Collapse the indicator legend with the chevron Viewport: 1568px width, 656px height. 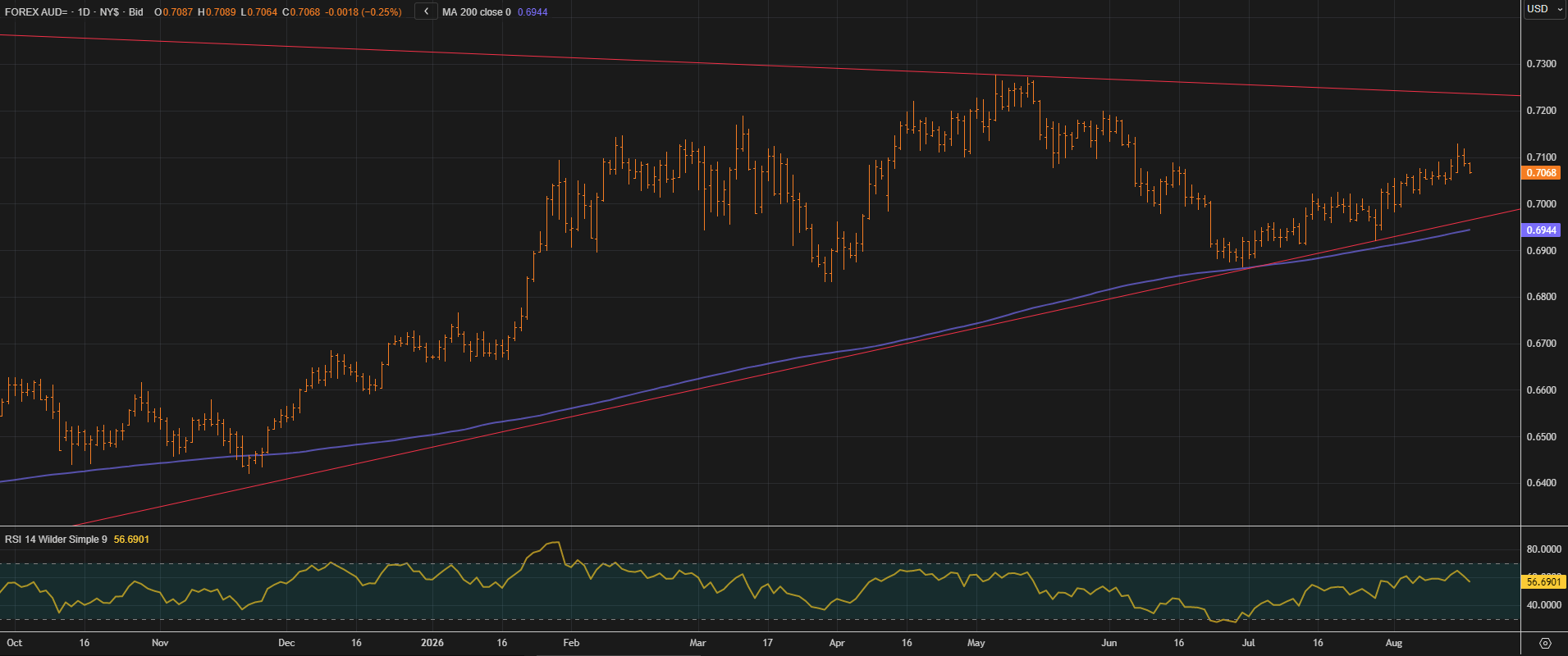426,11
